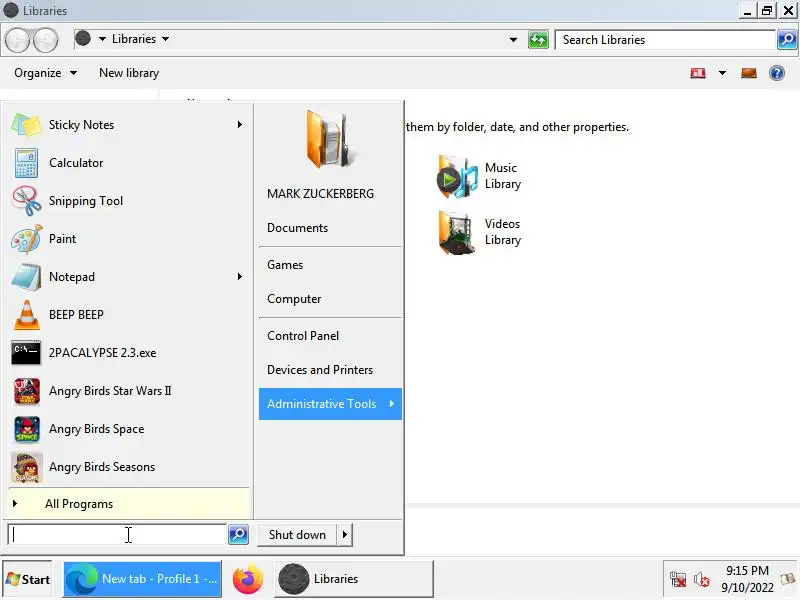This screenshot has width=800, height=600.
Task: Open Devices and Printers
Action: pyautogui.click(x=320, y=370)
